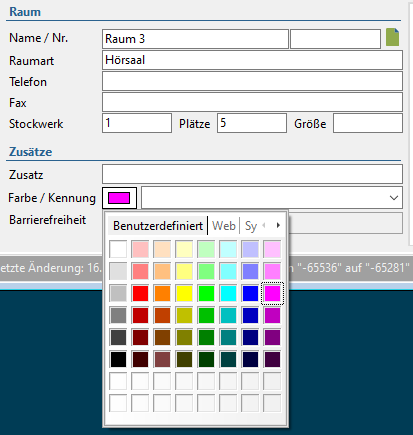Image resolution: width=413 pixels, height=435 pixels.
Task: Pick the brown swatch in the palette
Action: (x=162, y=337)
